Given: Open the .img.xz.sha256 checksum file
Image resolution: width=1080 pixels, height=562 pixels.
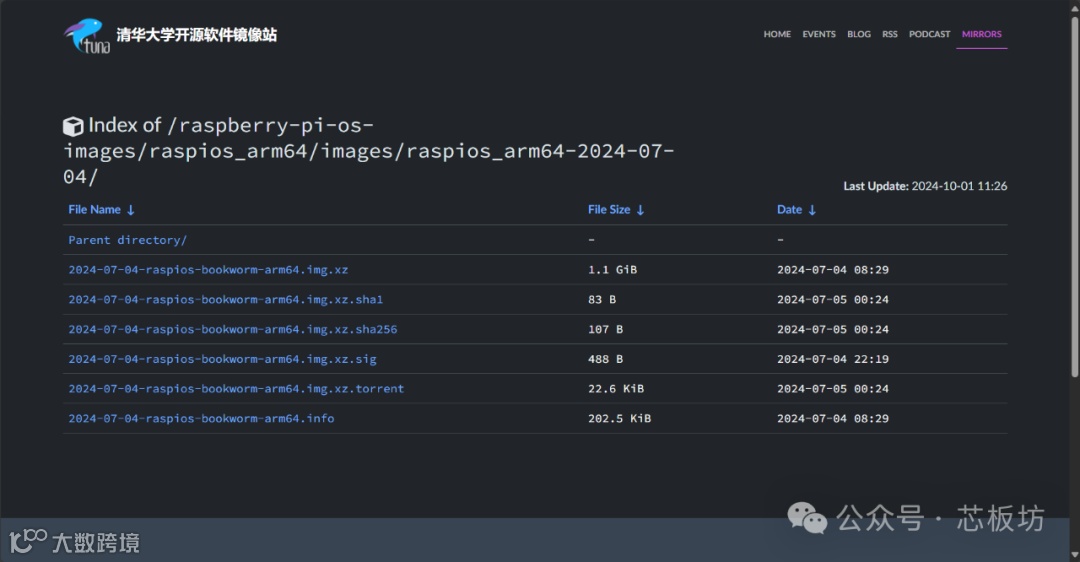Looking at the screenshot, I should pyautogui.click(x=233, y=329).
